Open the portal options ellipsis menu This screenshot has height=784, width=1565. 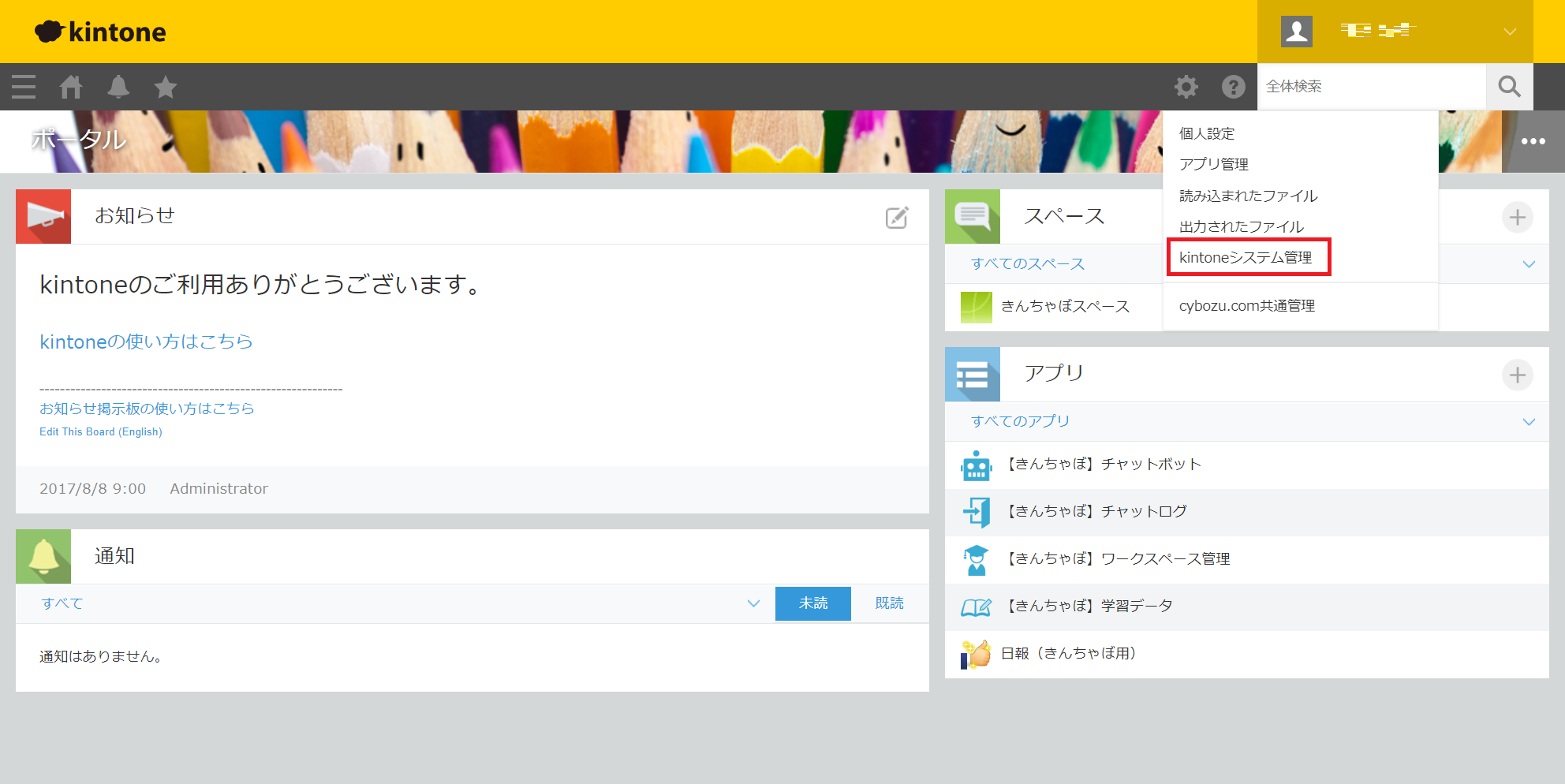tap(1533, 141)
